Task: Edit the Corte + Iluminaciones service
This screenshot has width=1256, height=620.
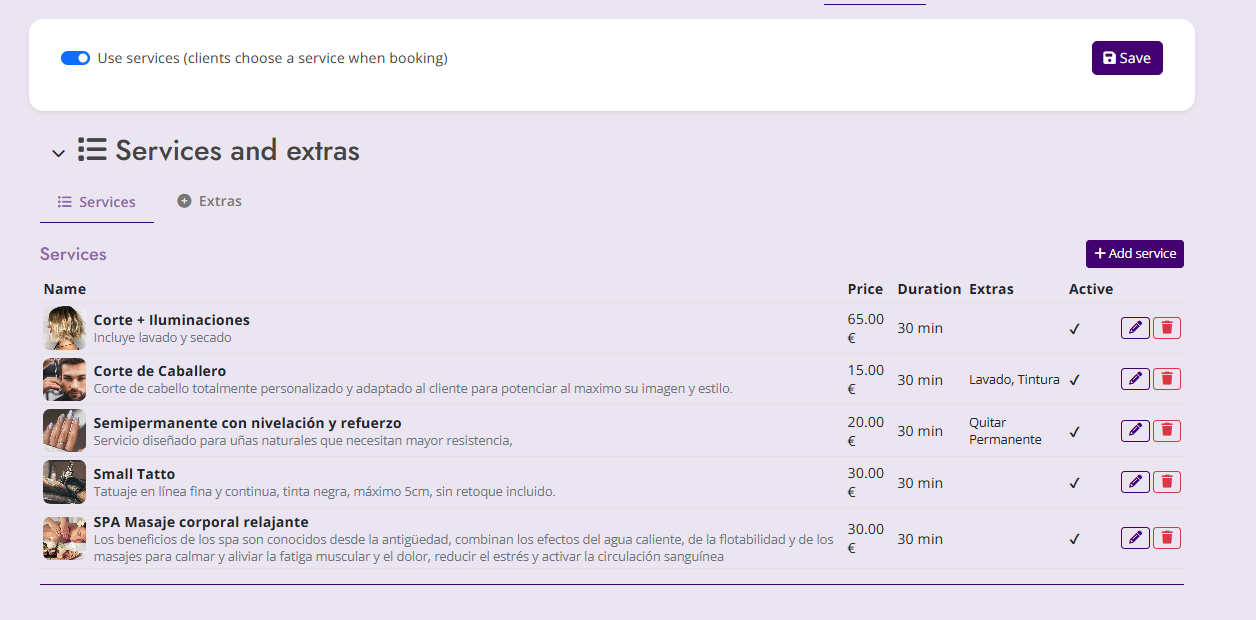Action: (x=1135, y=328)
